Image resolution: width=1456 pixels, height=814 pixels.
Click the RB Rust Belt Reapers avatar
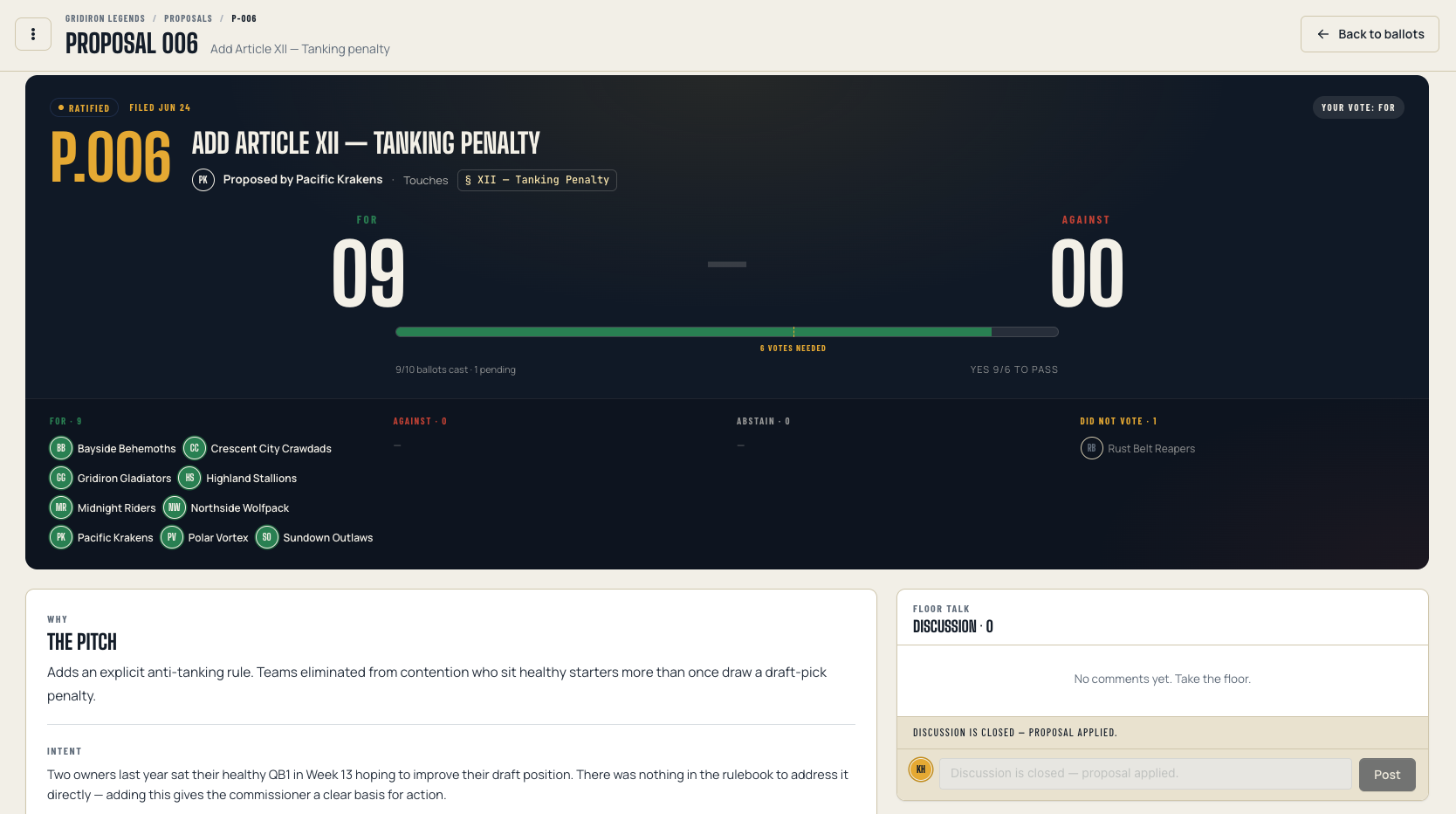pyautogui.click(x=1092, y=448)
